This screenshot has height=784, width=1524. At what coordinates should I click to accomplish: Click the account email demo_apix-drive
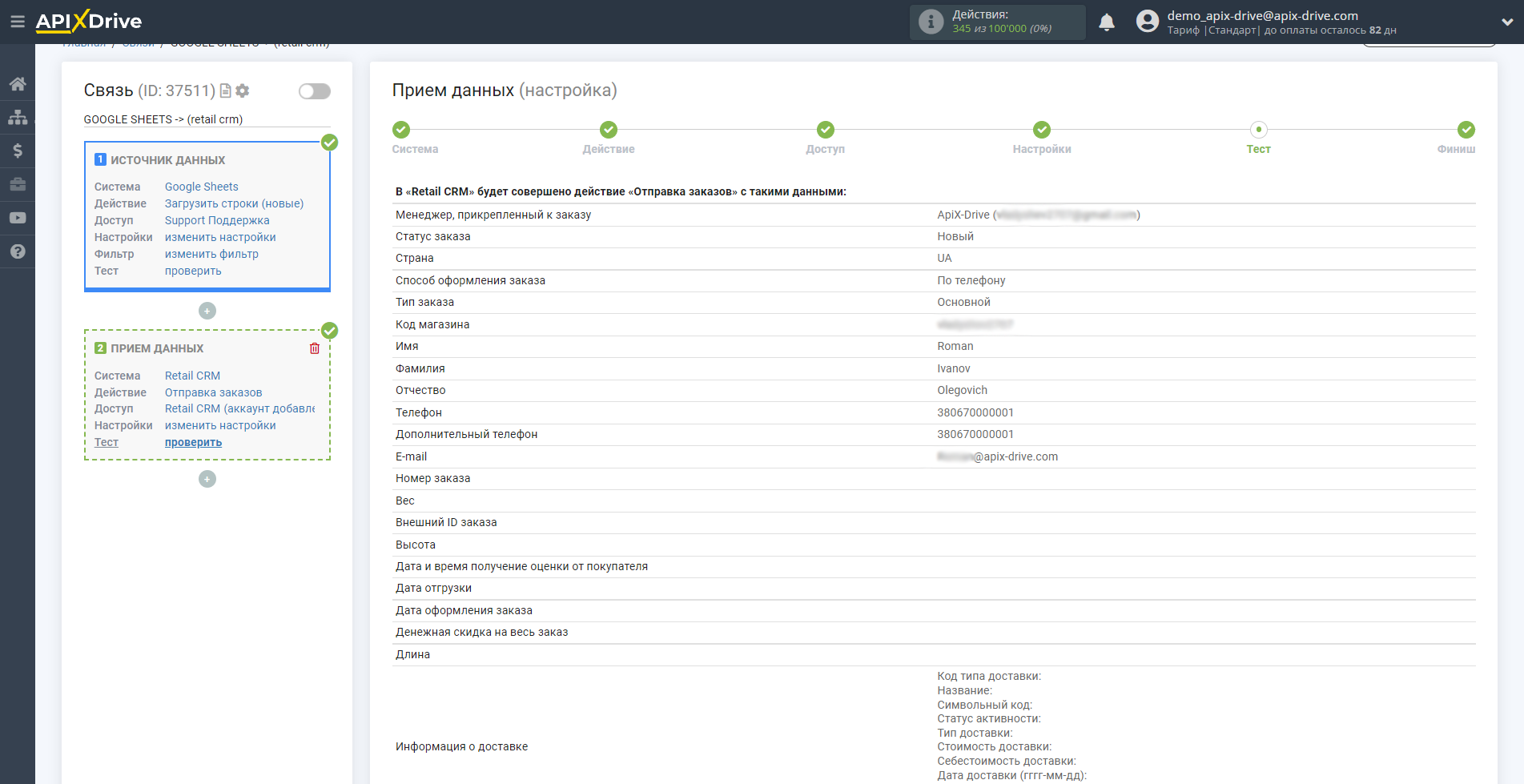pos(1262,15)
